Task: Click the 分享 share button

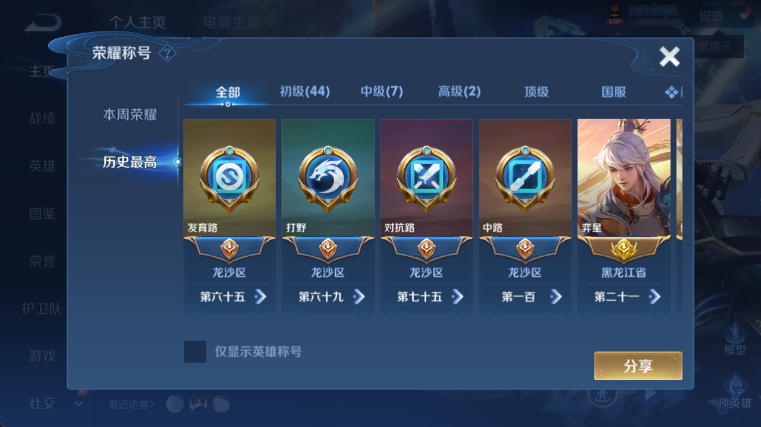Action: [638, 366]
